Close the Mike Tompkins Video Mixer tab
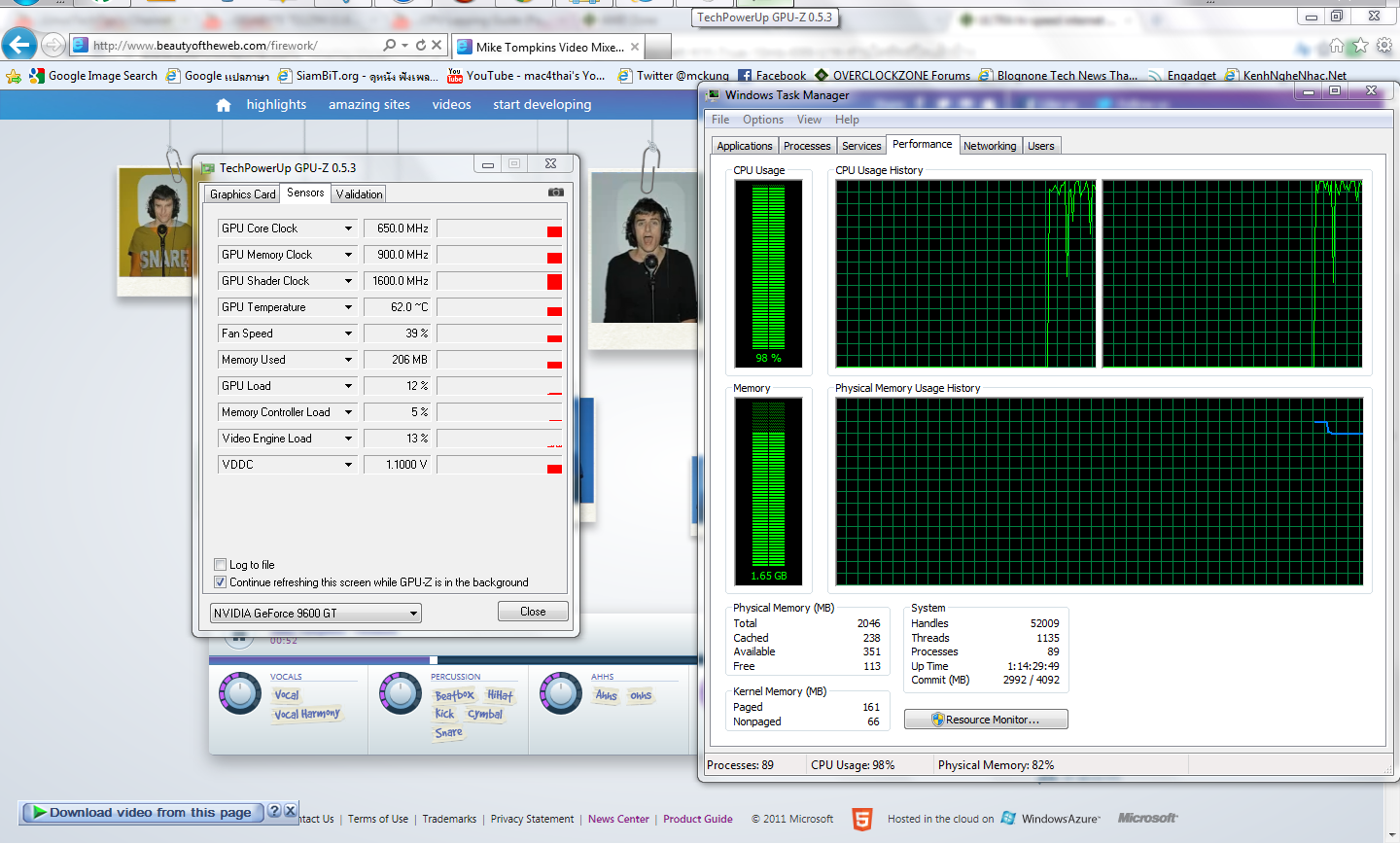Image resolution: width=1400 pixels, height=844 pixels. 635,47
